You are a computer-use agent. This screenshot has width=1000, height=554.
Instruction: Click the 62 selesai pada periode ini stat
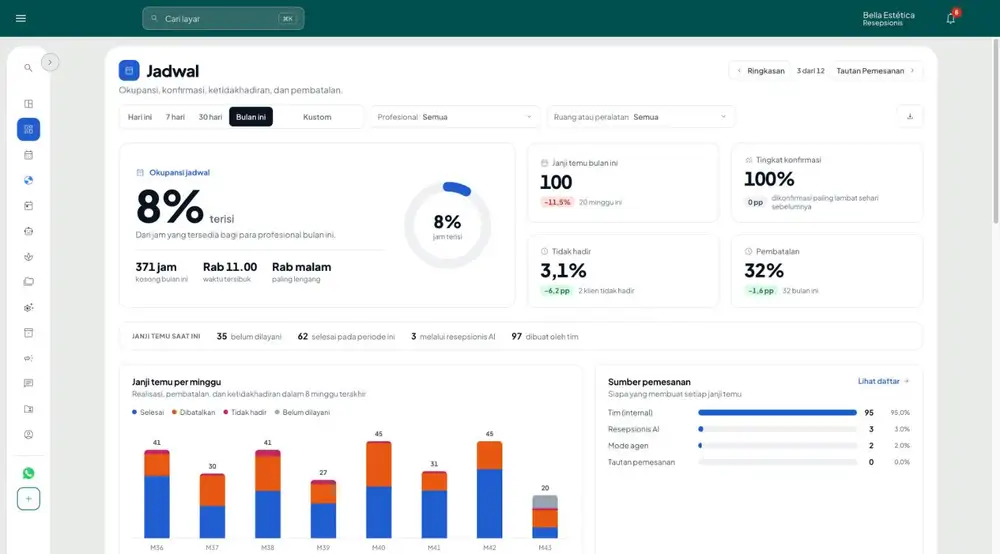(346, 337)
